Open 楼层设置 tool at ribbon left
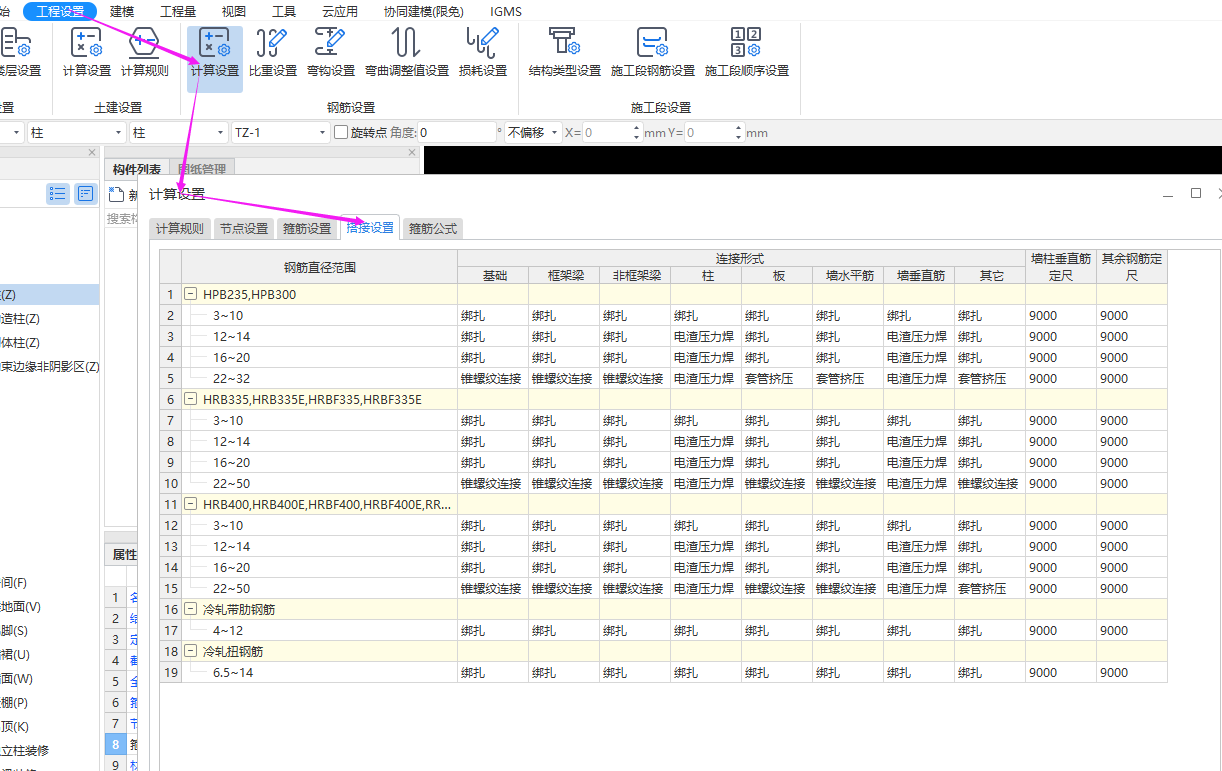Screen dimensions: 1222x771 18,53
